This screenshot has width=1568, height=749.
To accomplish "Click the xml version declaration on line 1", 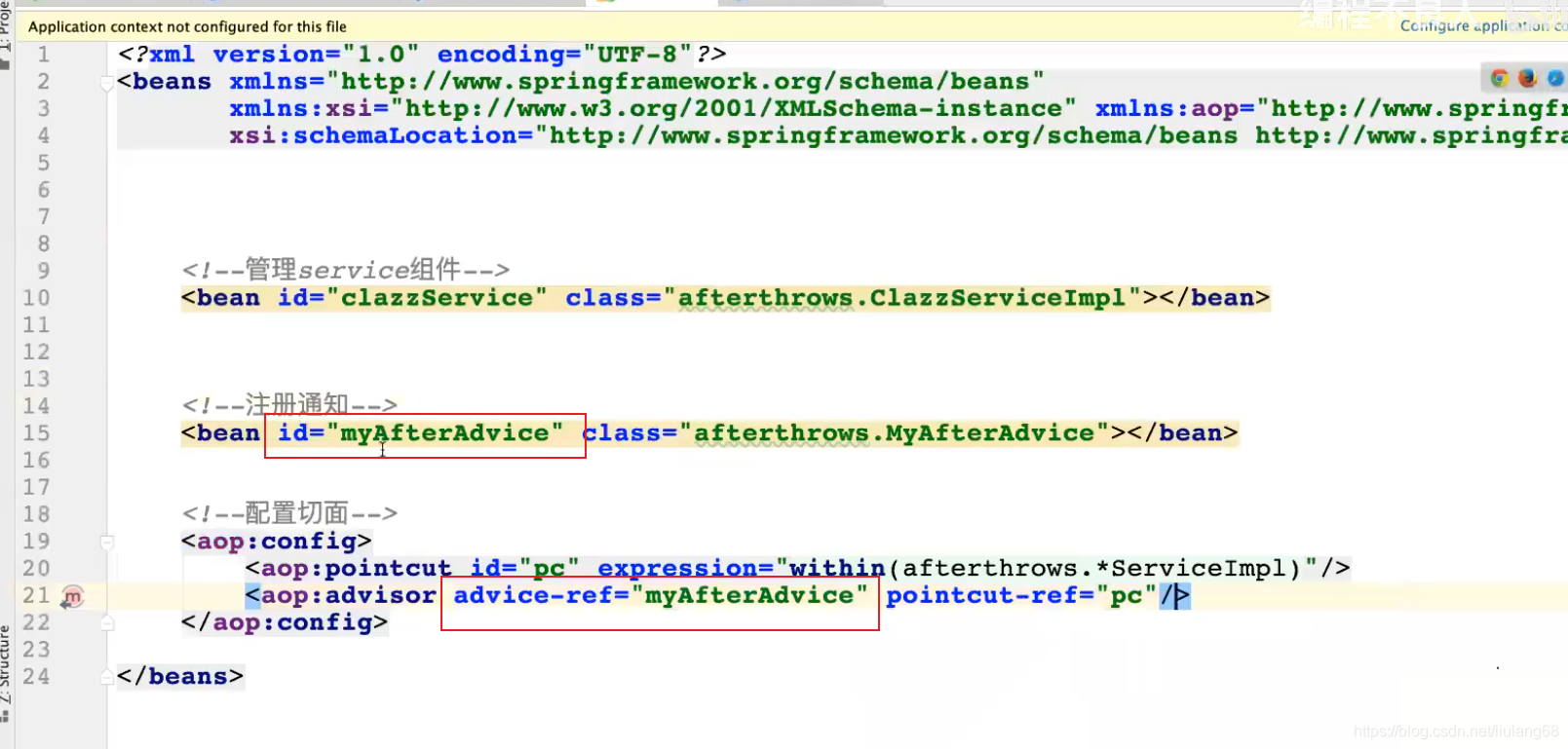I will tap(422, 55).
